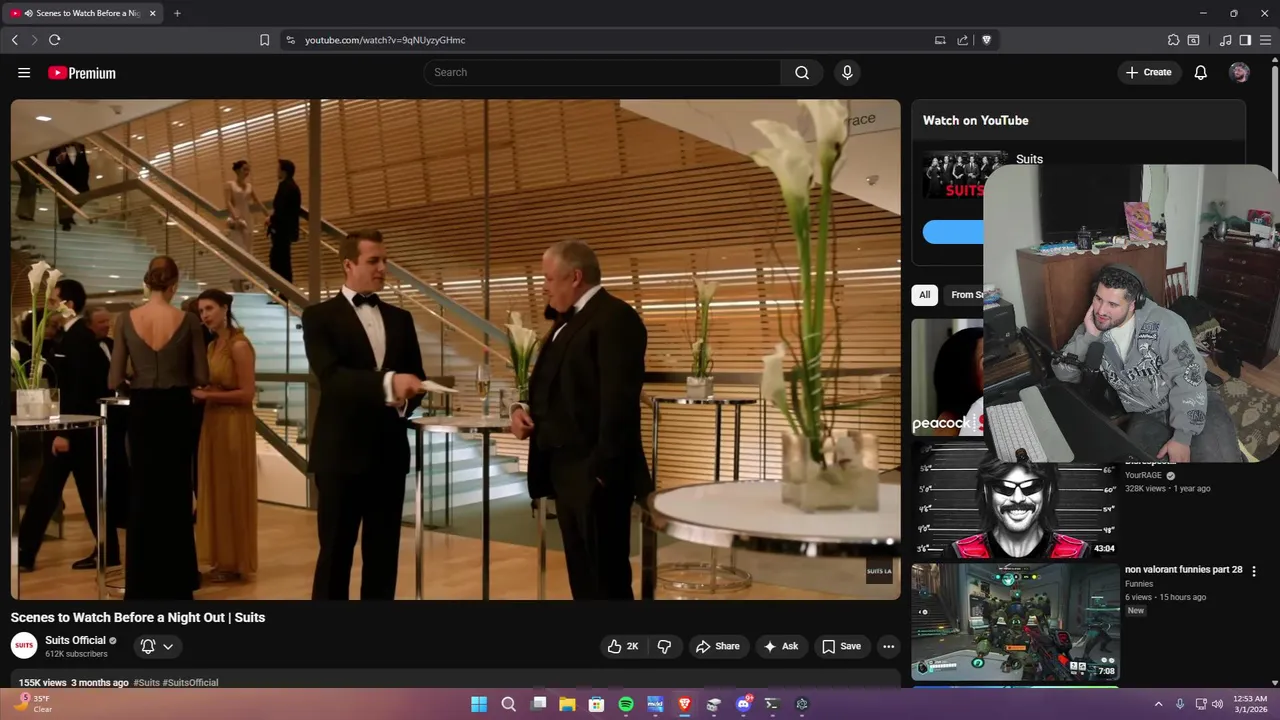Open YouTube notifications bell

[1201, 72]
